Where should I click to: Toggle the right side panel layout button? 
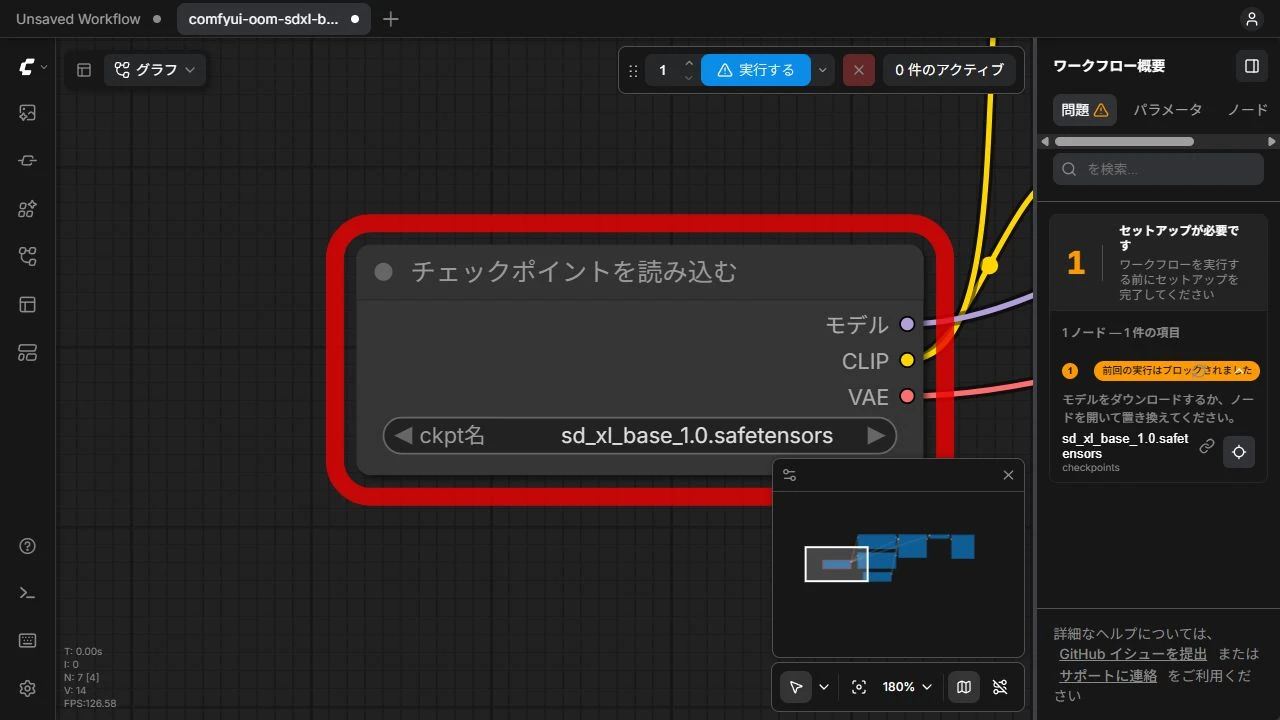tap(1251, 66)
